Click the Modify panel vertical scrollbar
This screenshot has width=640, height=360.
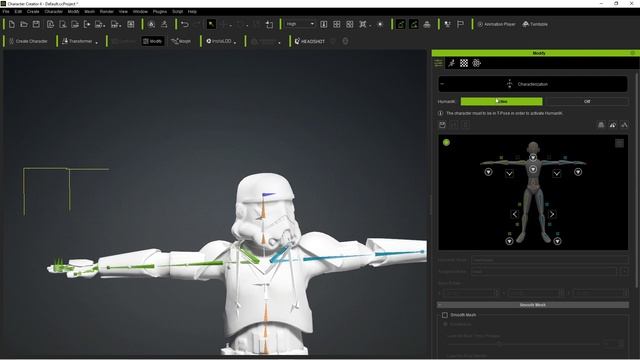tap(637, 180)
